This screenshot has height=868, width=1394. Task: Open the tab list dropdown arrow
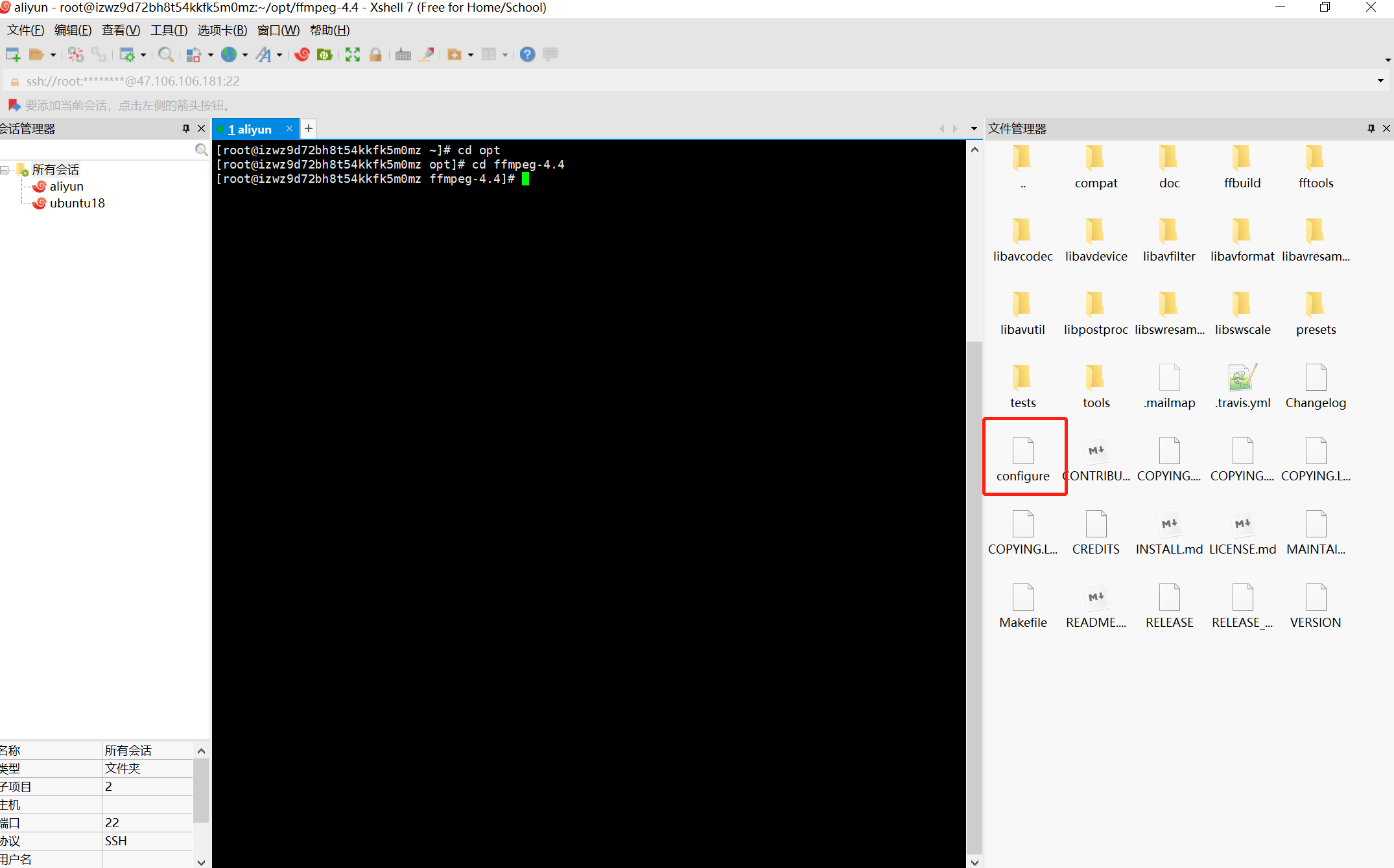[974, 128]
